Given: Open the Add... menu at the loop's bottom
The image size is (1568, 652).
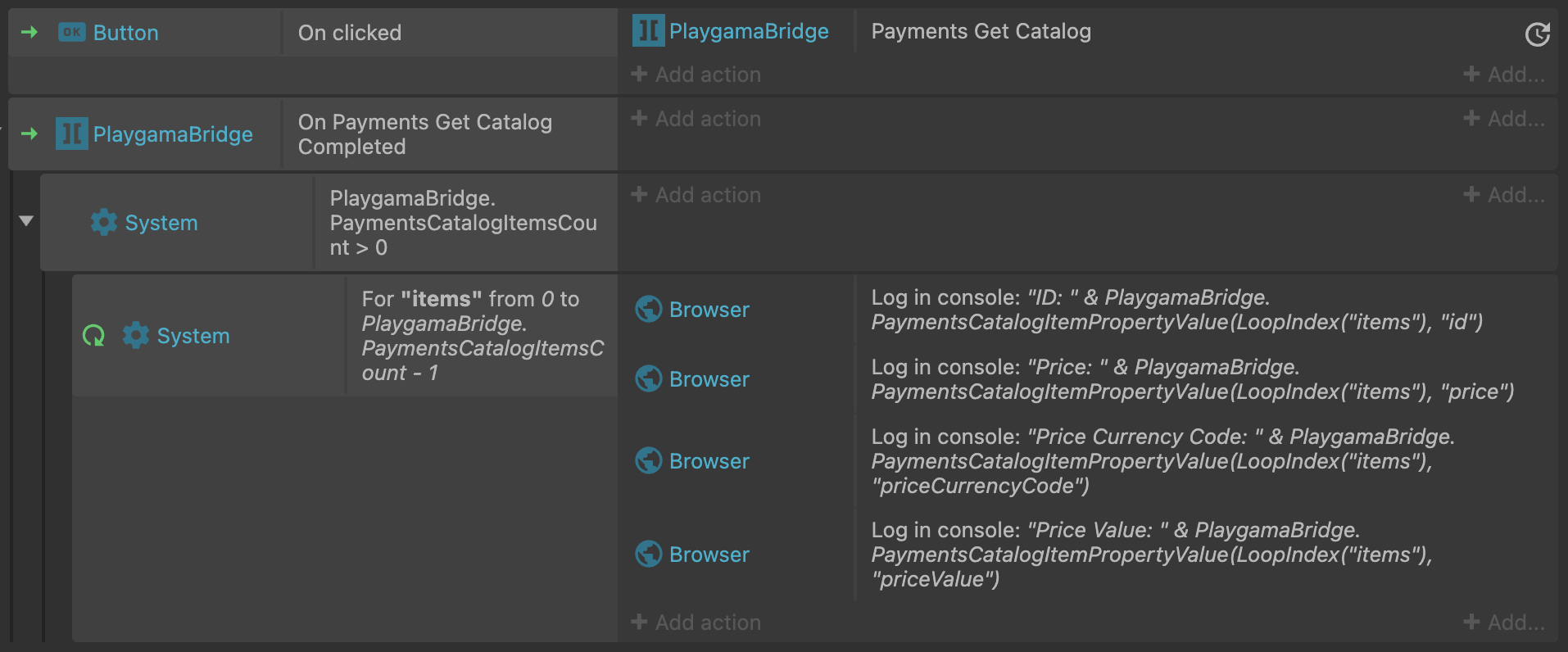Looking at the screenshot, I should (1504, 623).
